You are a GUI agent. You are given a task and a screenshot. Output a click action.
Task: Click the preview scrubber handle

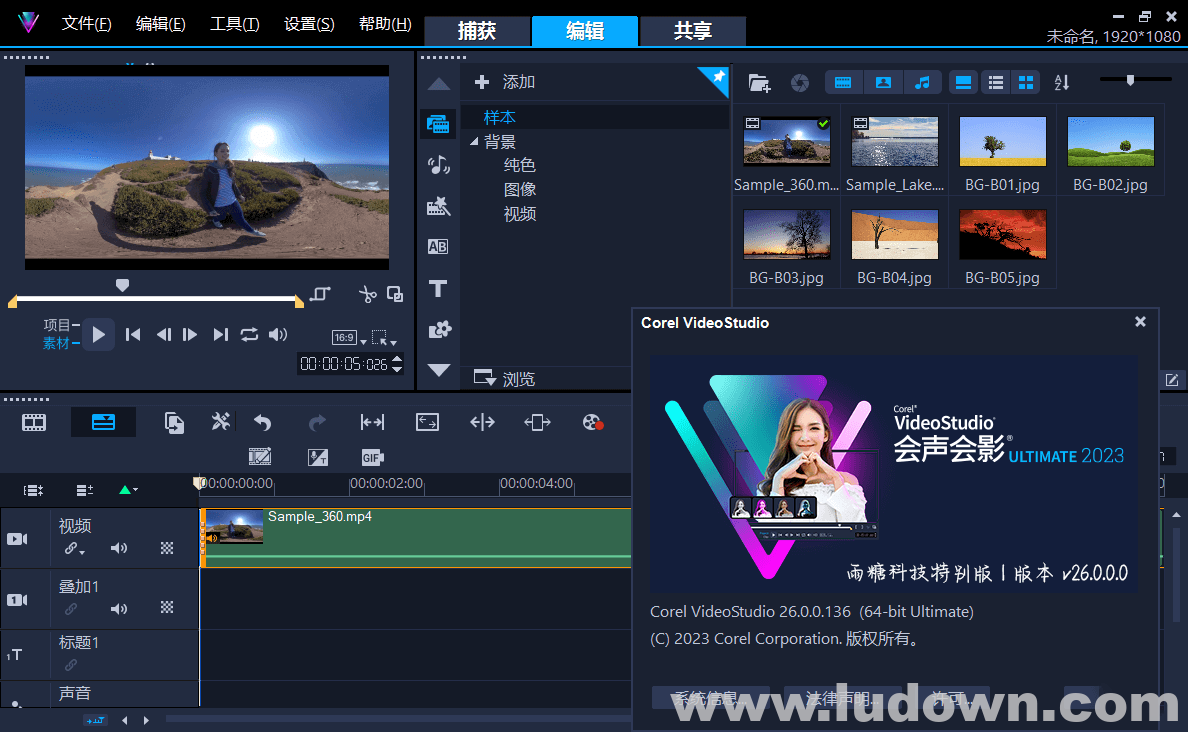pos(122,285)
